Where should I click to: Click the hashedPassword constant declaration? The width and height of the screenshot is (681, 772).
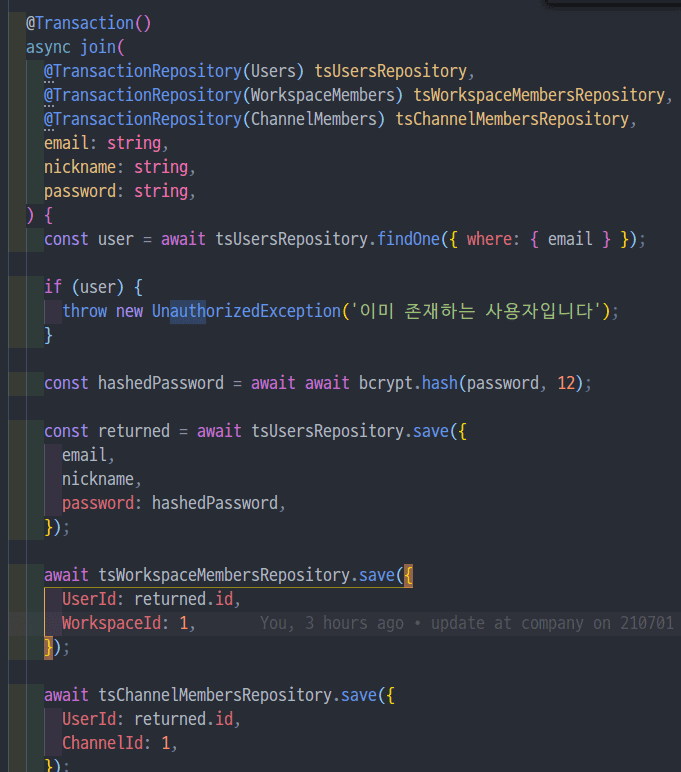coord(161,383)
